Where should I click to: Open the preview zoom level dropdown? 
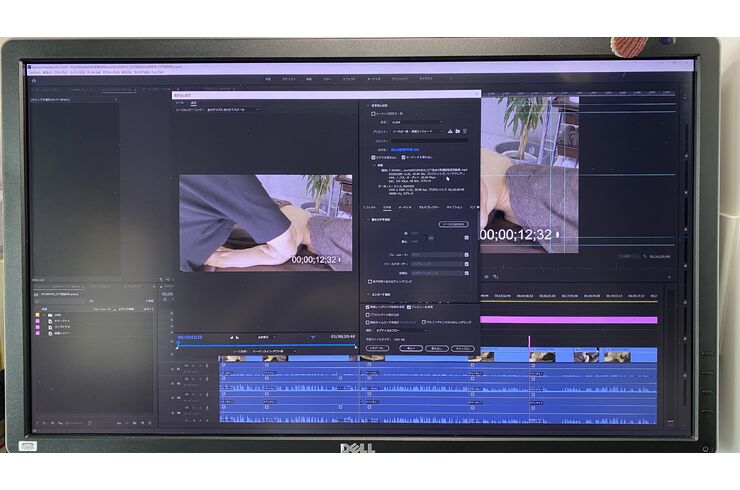point(267,338)
